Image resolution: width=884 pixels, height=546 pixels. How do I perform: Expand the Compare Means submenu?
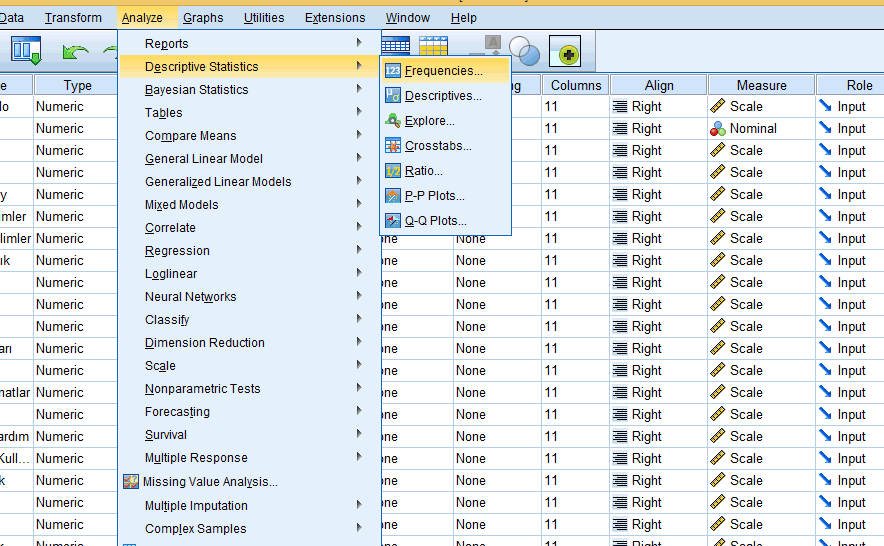(x=359, y=135)
